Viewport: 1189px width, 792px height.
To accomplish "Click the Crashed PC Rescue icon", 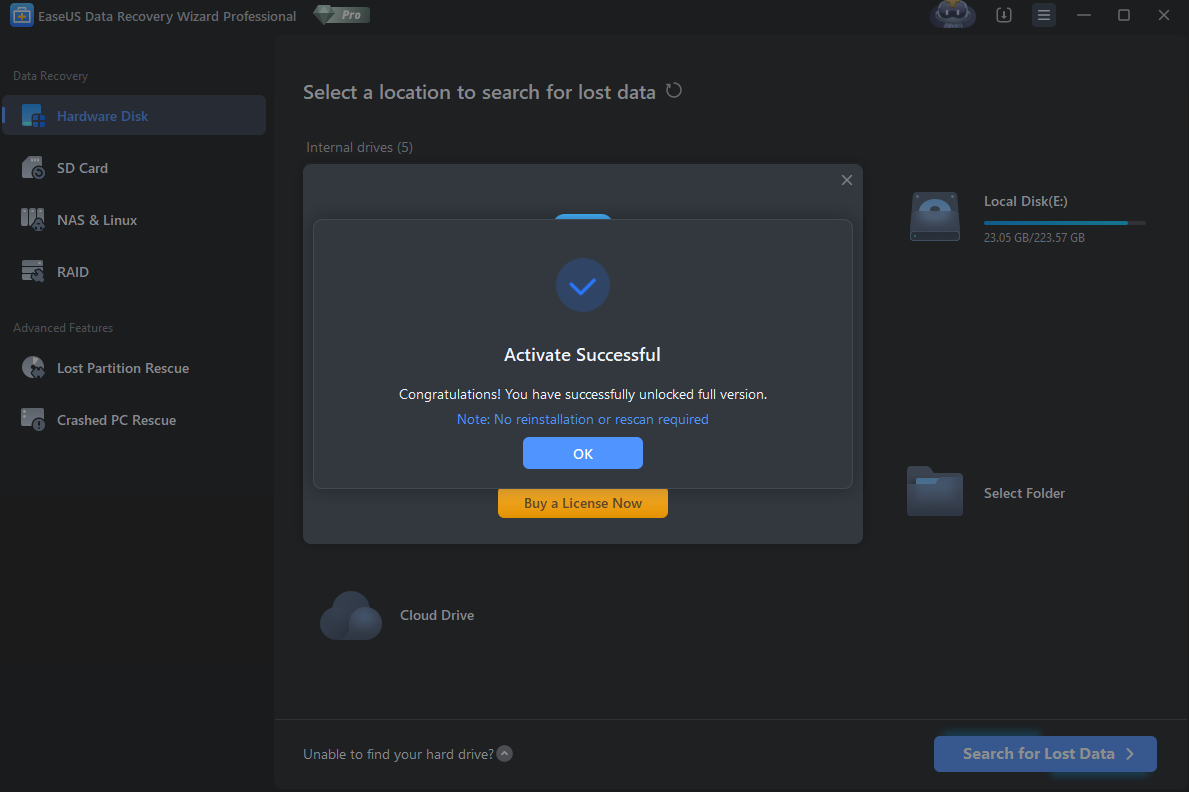I will click(x=33, y=419).
